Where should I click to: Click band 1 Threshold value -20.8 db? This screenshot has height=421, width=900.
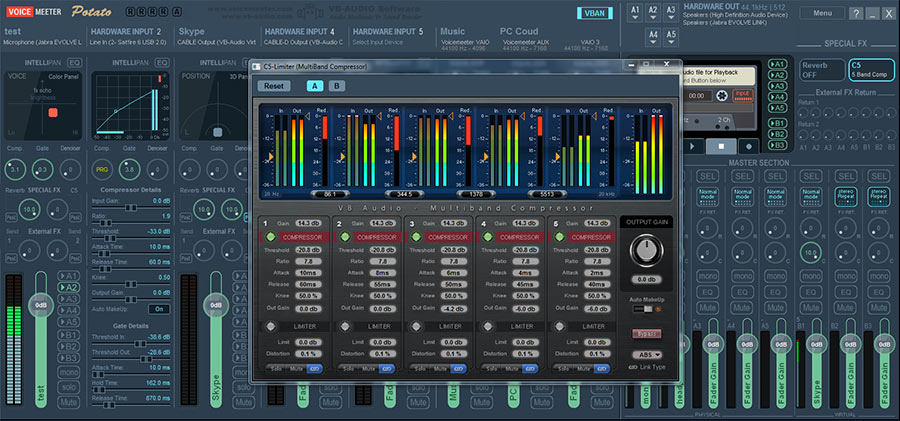click(309, 250)
